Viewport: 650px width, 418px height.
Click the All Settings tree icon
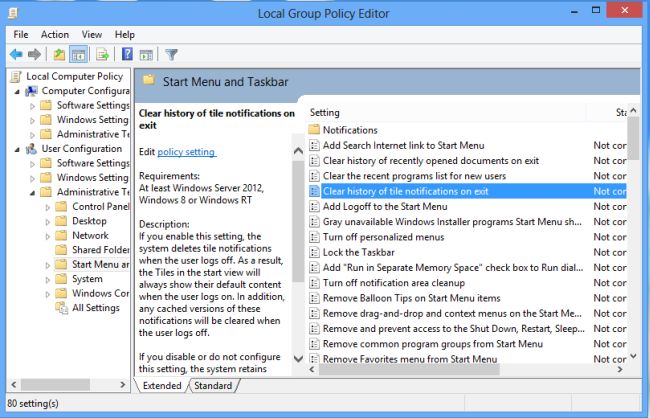click(x=61, y=308)
